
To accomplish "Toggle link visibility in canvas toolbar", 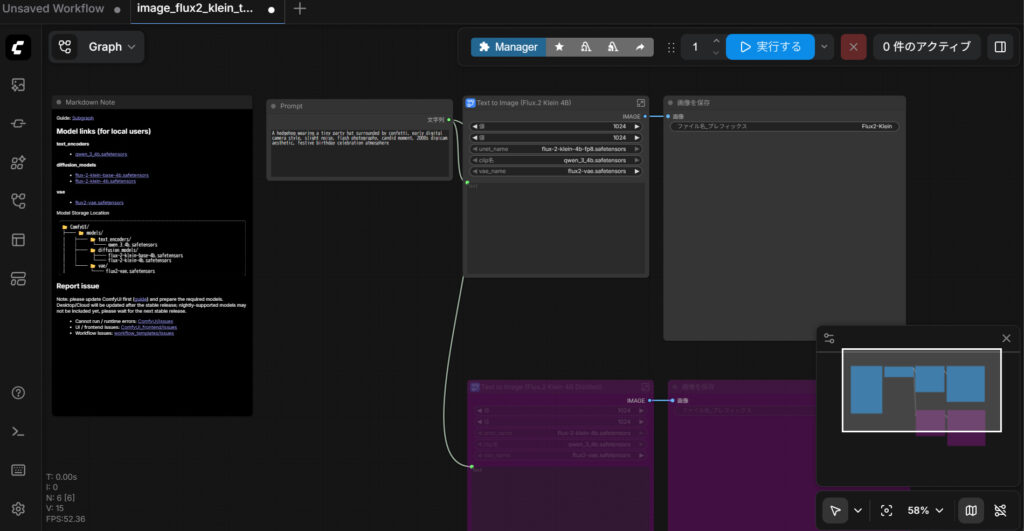I will tap(1001, 510).
